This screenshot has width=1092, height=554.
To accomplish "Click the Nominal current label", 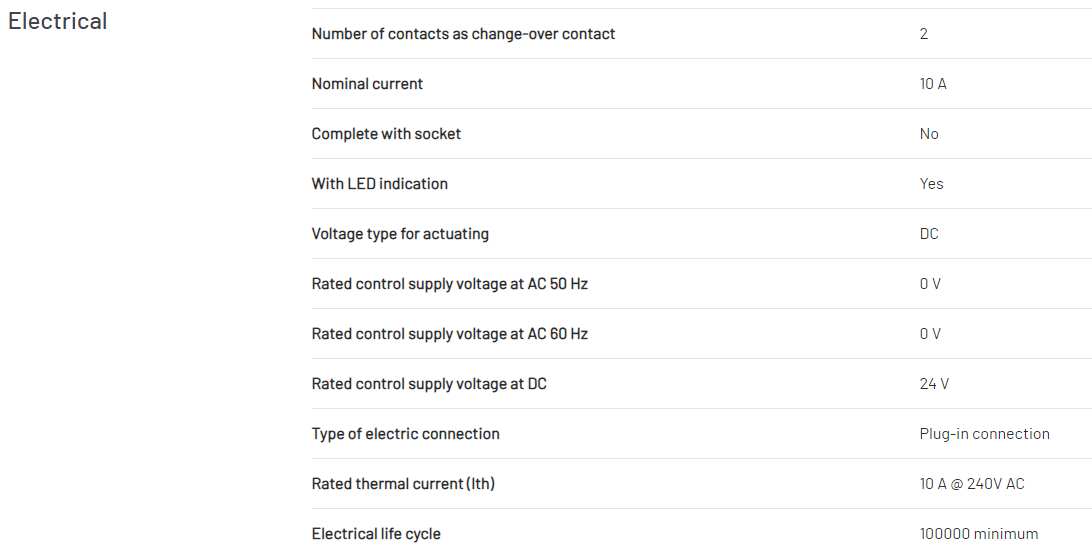I will click(x=367, y=84).
